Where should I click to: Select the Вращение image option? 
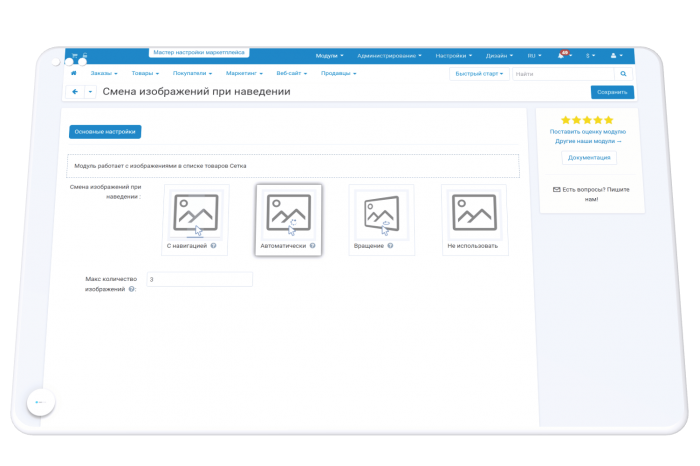pos(381,220)
